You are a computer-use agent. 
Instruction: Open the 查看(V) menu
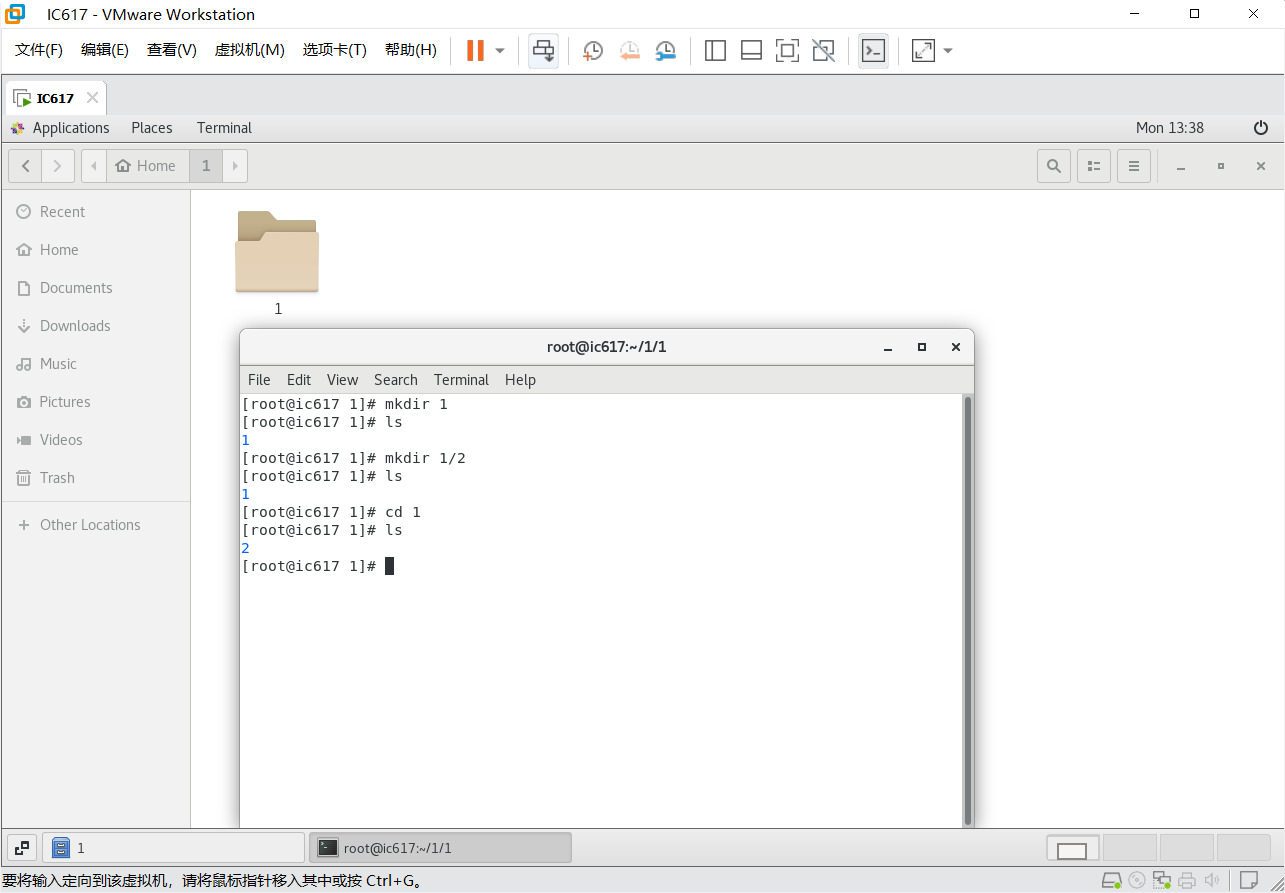(172, 50)
